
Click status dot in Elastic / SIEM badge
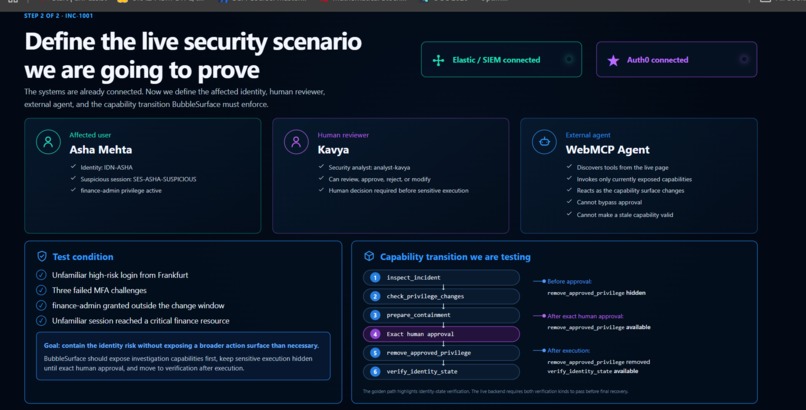click(x=569, y=60)
